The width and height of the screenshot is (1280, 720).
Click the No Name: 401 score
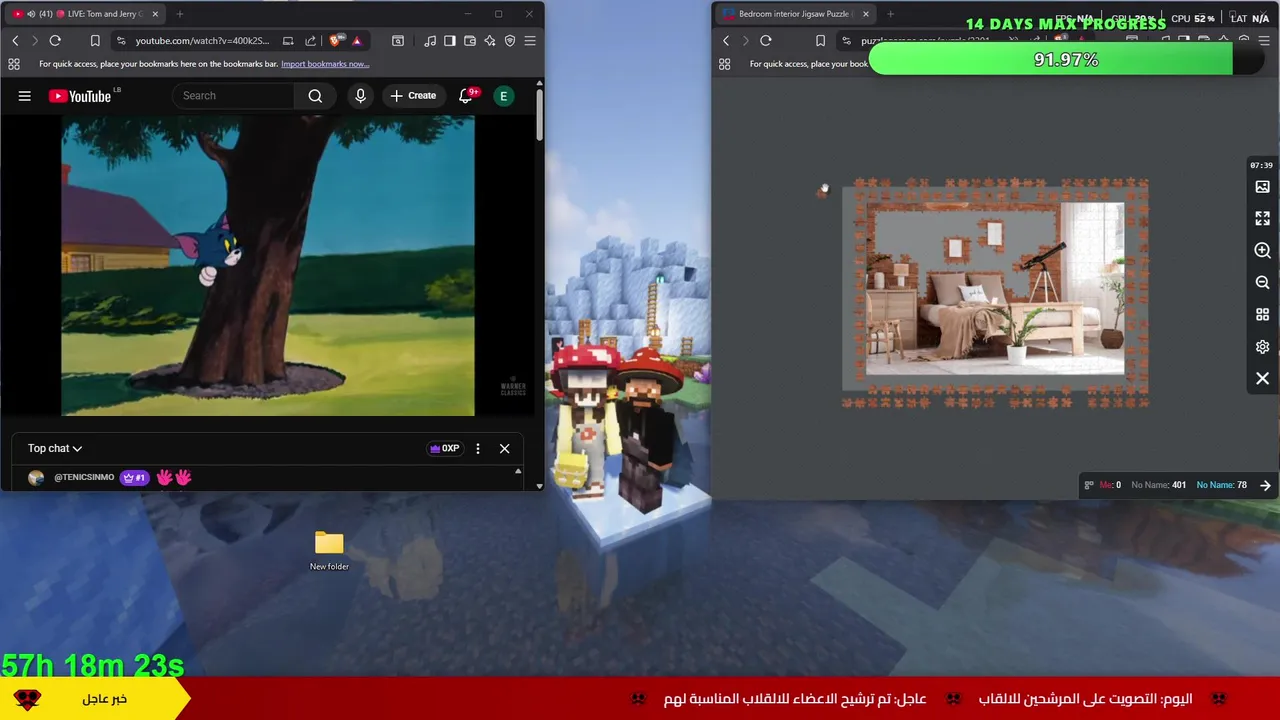(1158, 485)
